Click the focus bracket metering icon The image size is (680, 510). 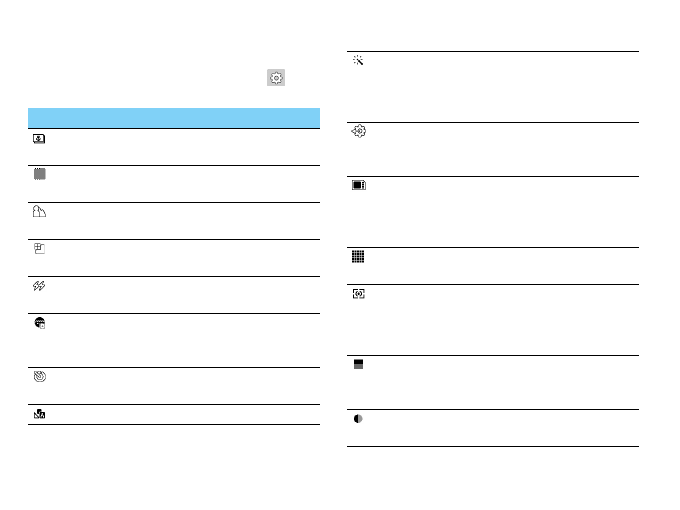tap(358, 294)
